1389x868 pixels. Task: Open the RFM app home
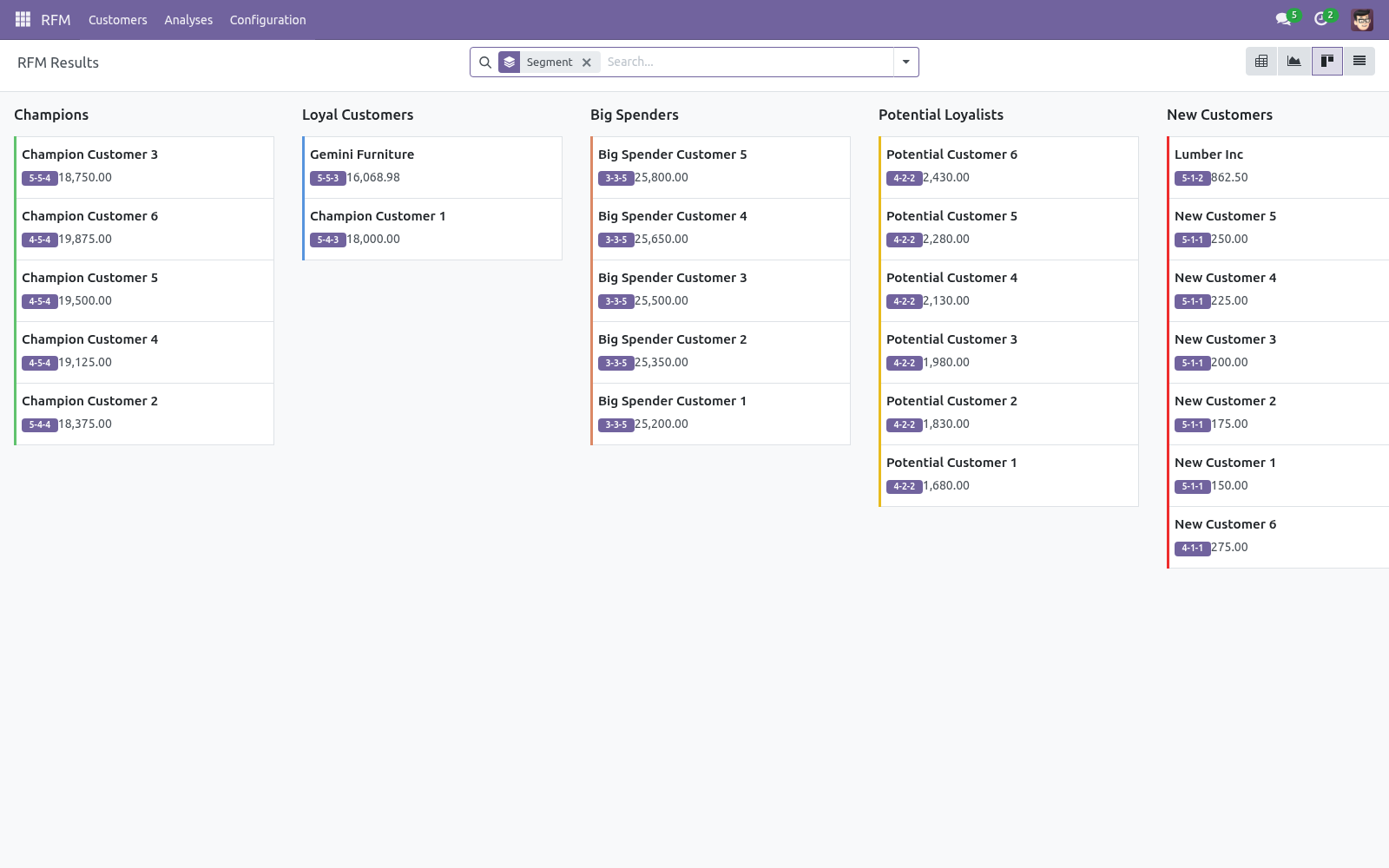pyautogui.click(x=56, y=20)
